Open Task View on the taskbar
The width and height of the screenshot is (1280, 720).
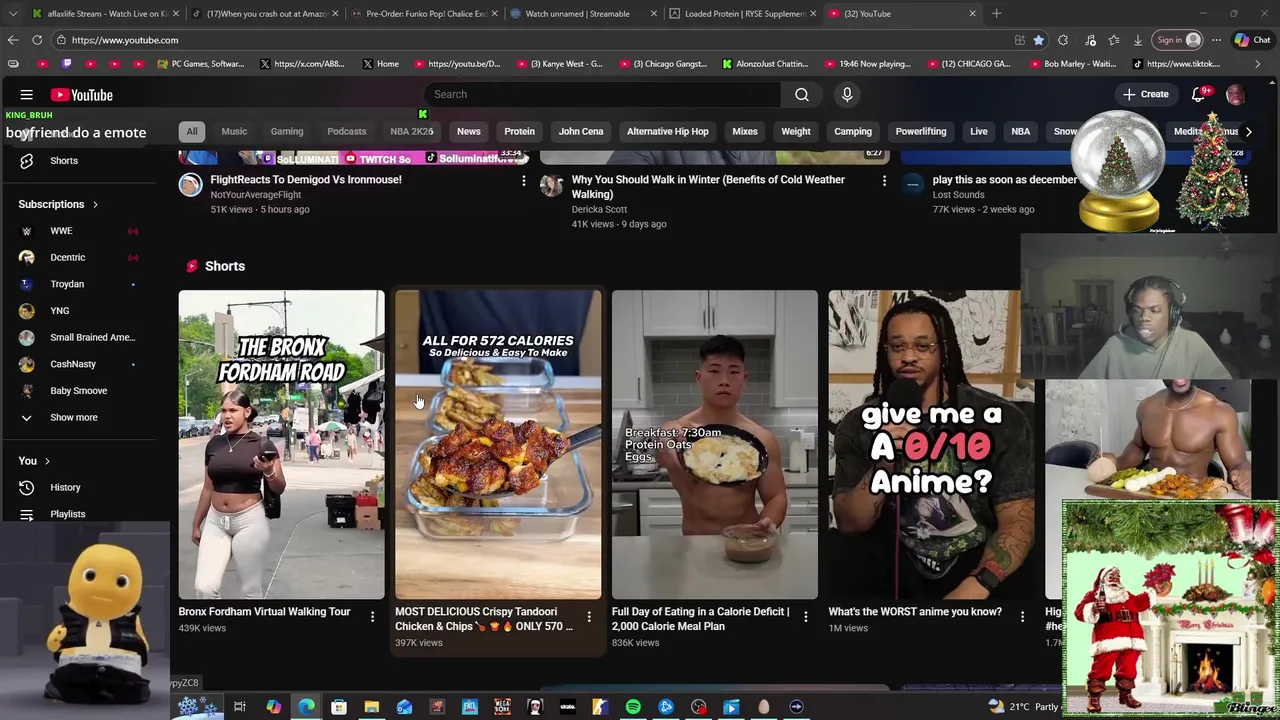(x=240, y=707)
